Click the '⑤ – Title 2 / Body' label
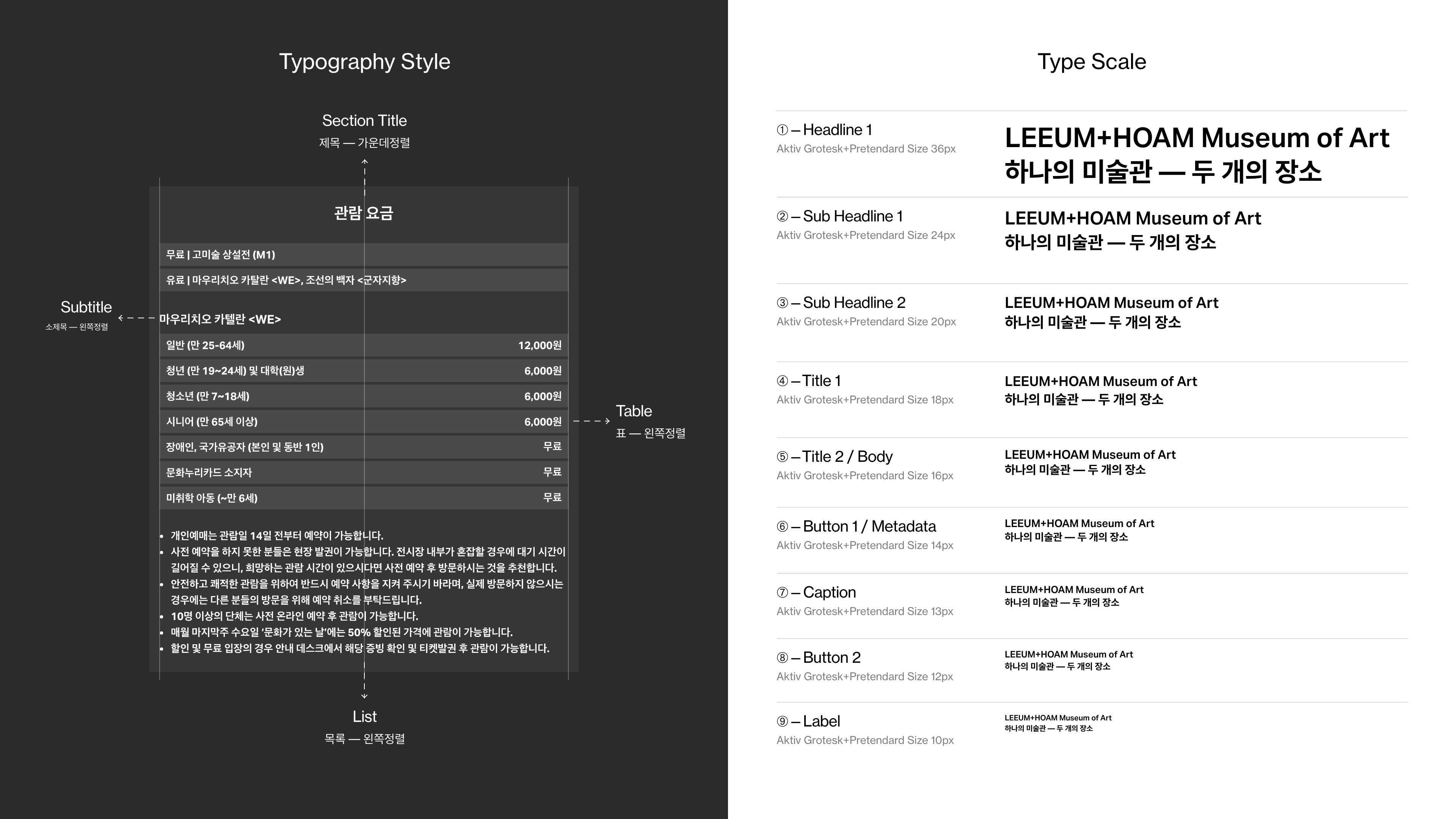Viewport: 1456px width, 819px height. [835, 457]
